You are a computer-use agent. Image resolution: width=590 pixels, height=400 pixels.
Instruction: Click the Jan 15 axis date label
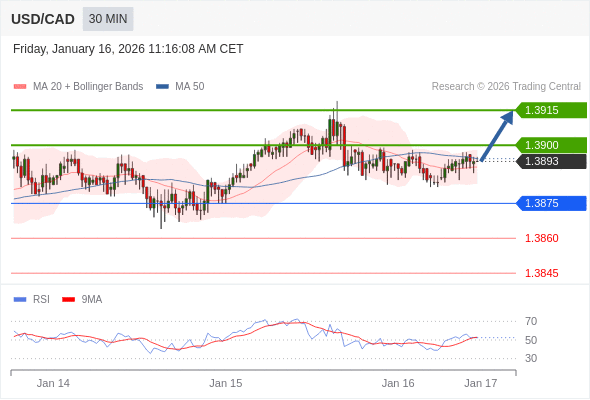[226, 383]
